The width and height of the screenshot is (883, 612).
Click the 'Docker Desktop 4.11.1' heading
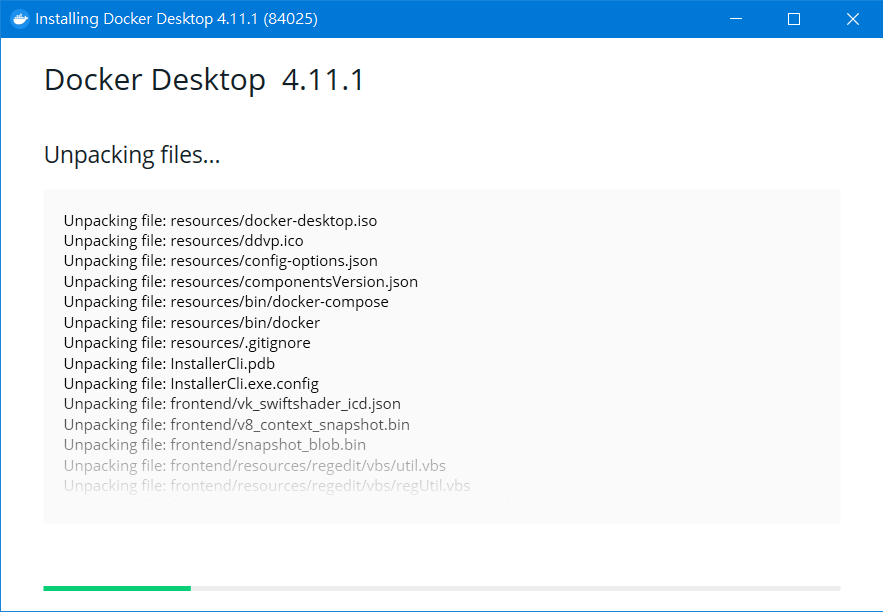(x=204, y=79)
